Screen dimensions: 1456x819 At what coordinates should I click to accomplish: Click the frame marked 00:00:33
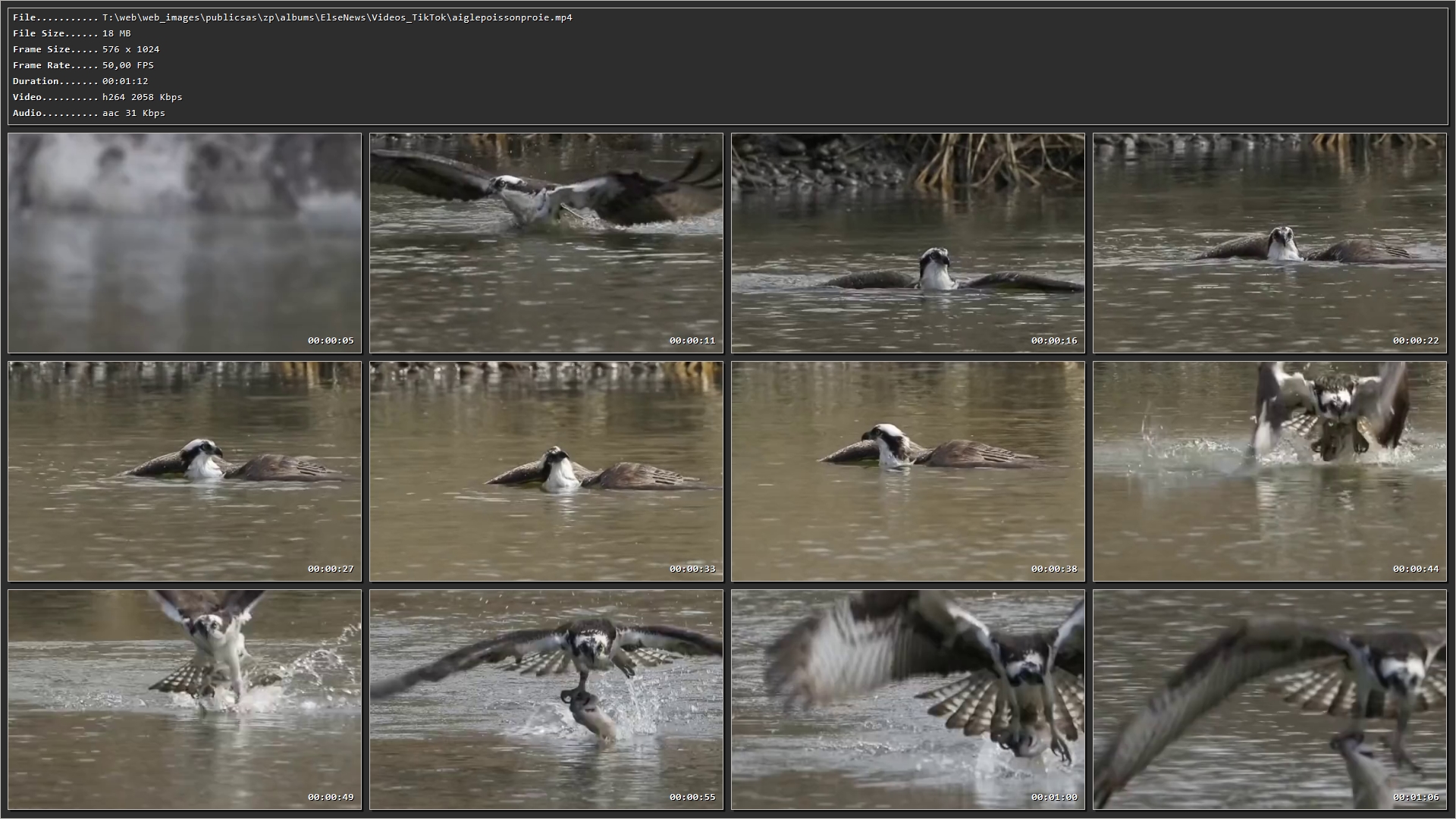pos(546,471)
